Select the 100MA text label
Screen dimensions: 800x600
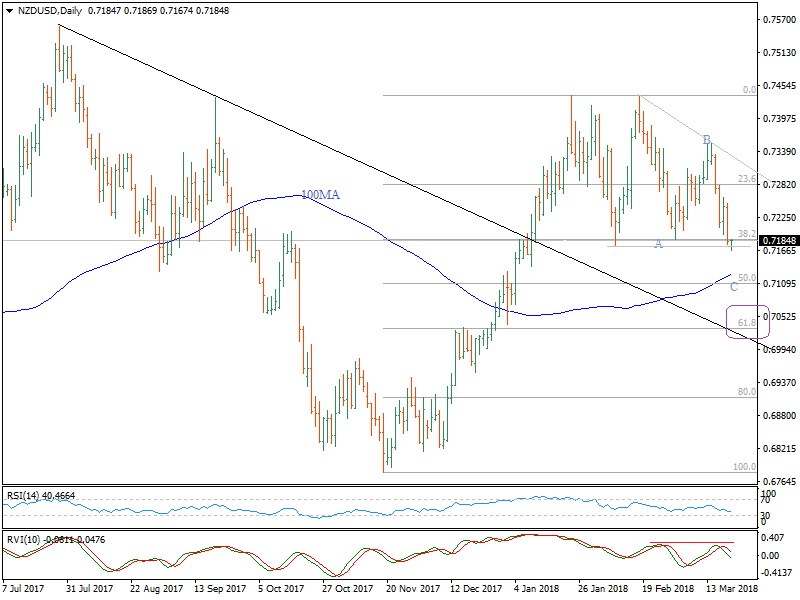pyautogui.click(x=320, y=195)
